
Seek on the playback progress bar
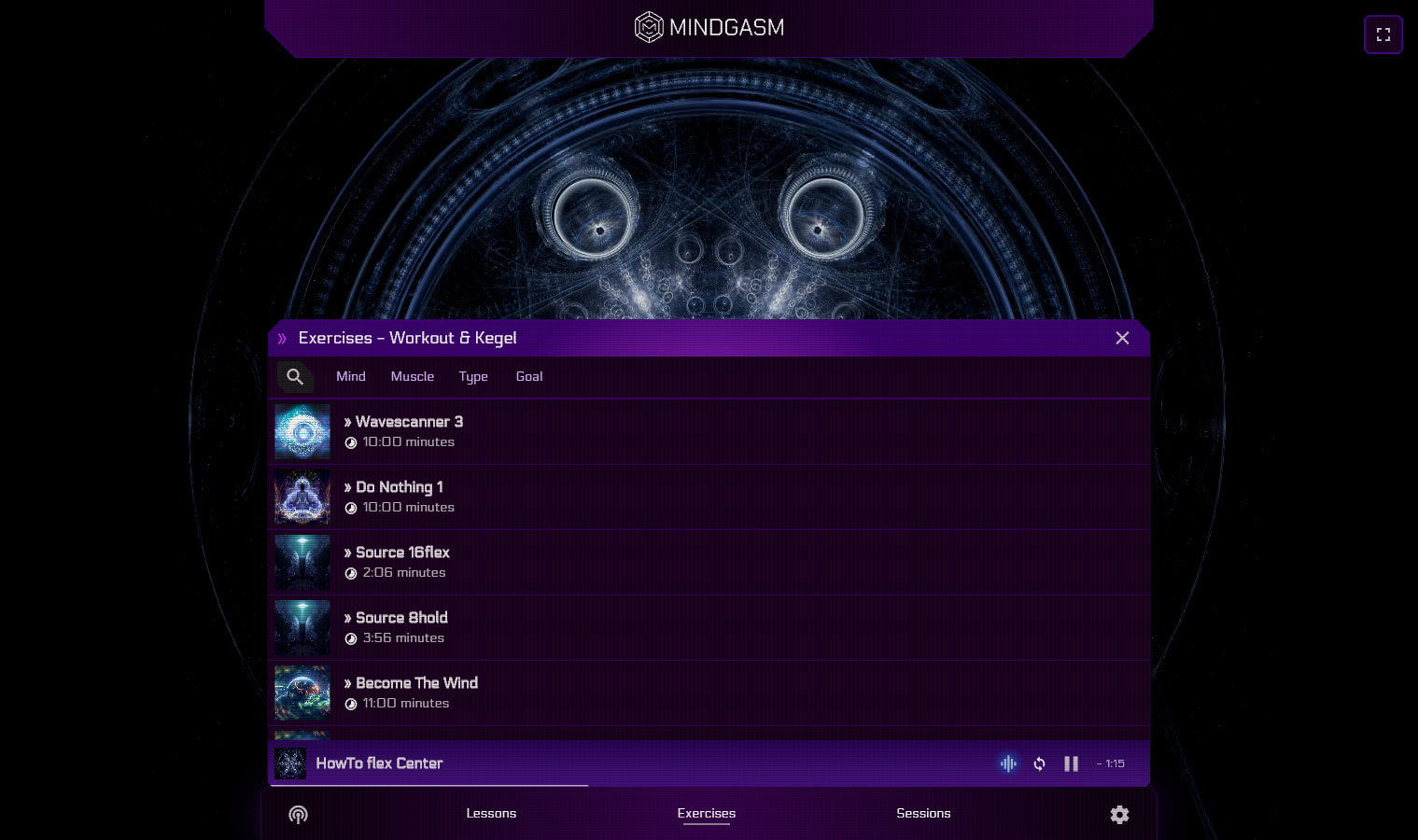coord(709,785)
